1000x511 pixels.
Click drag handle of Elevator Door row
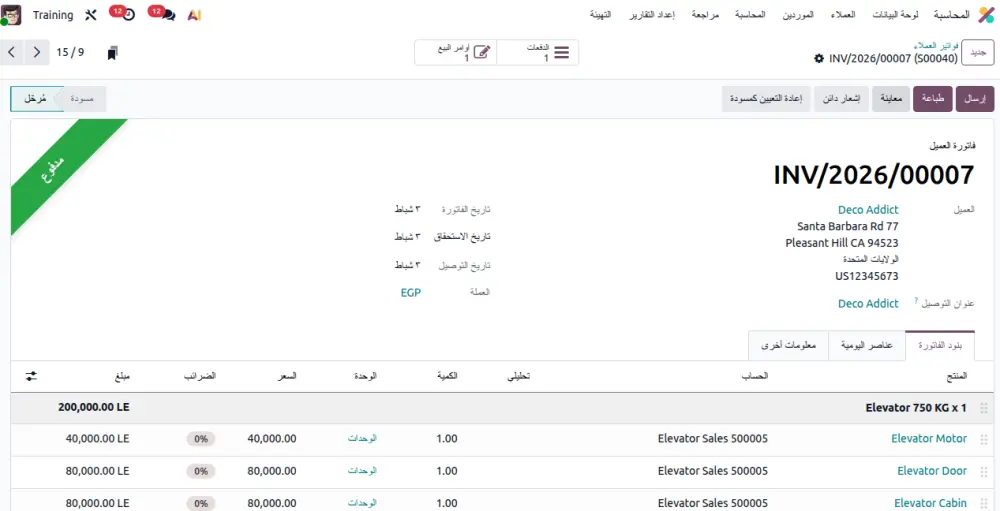click(x=983, y=471)
